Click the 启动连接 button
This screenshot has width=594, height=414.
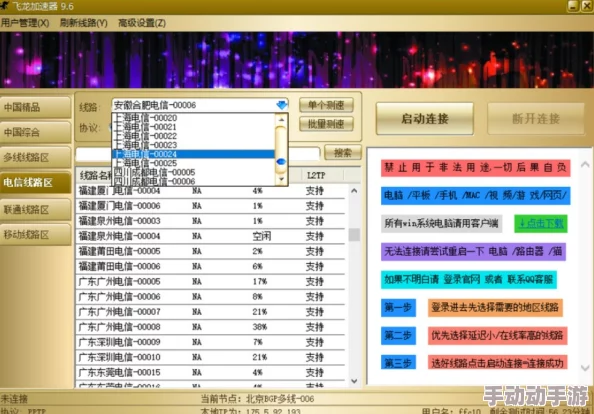tap(425, 119)
